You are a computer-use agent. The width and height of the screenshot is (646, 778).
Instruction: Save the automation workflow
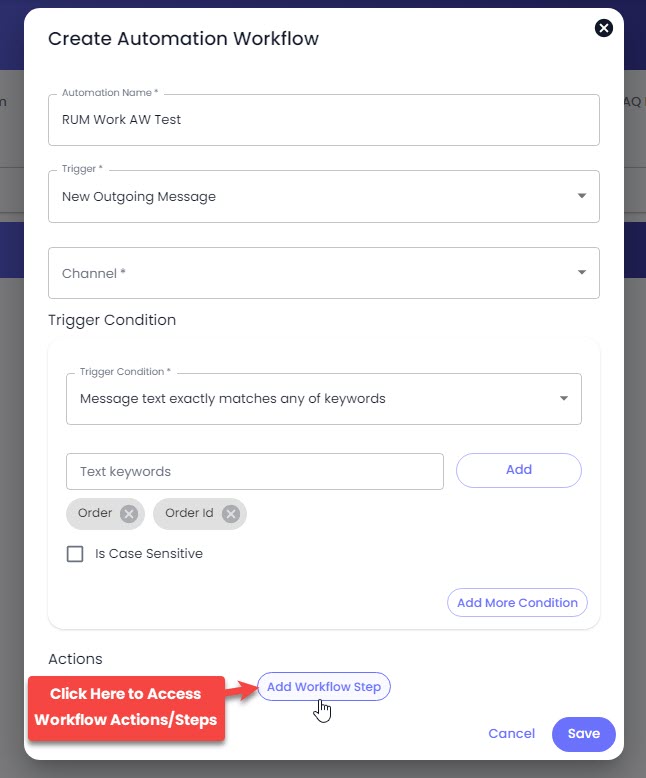pos(583,734)
